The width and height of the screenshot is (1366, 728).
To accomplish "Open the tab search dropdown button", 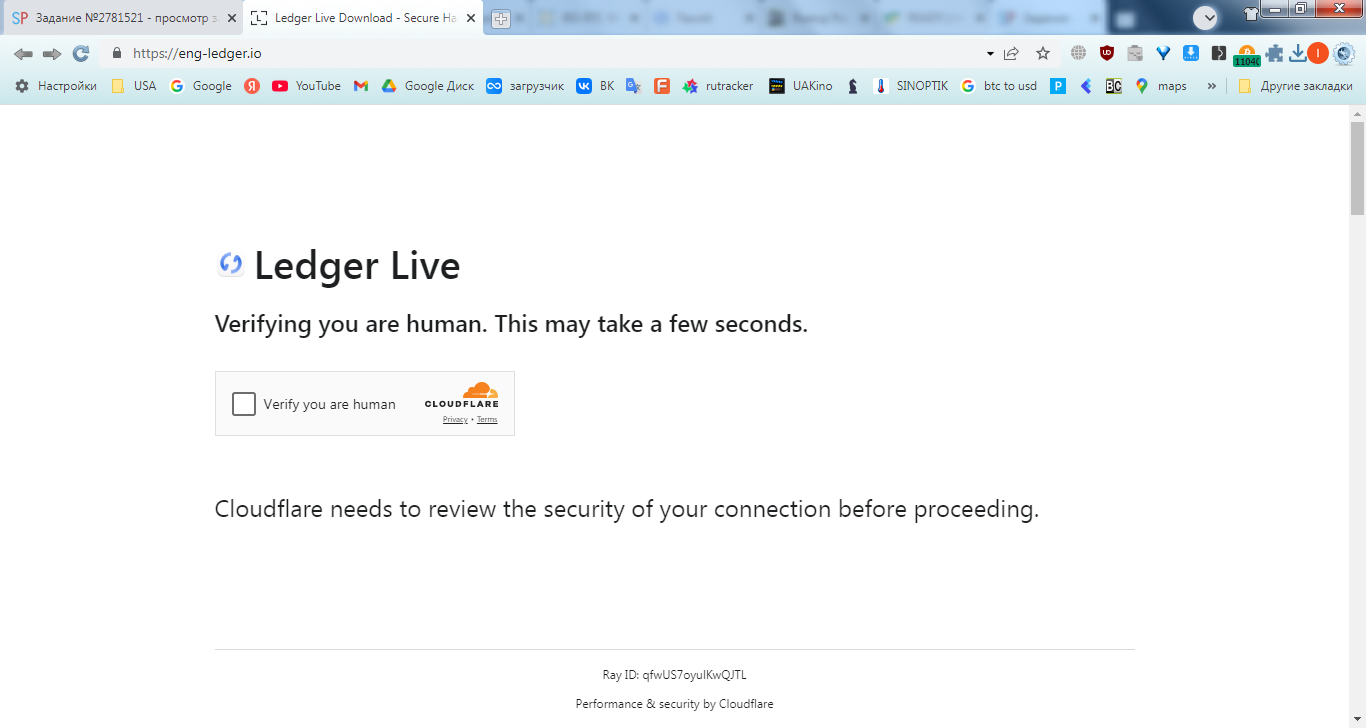I will tap(1206, 18).
